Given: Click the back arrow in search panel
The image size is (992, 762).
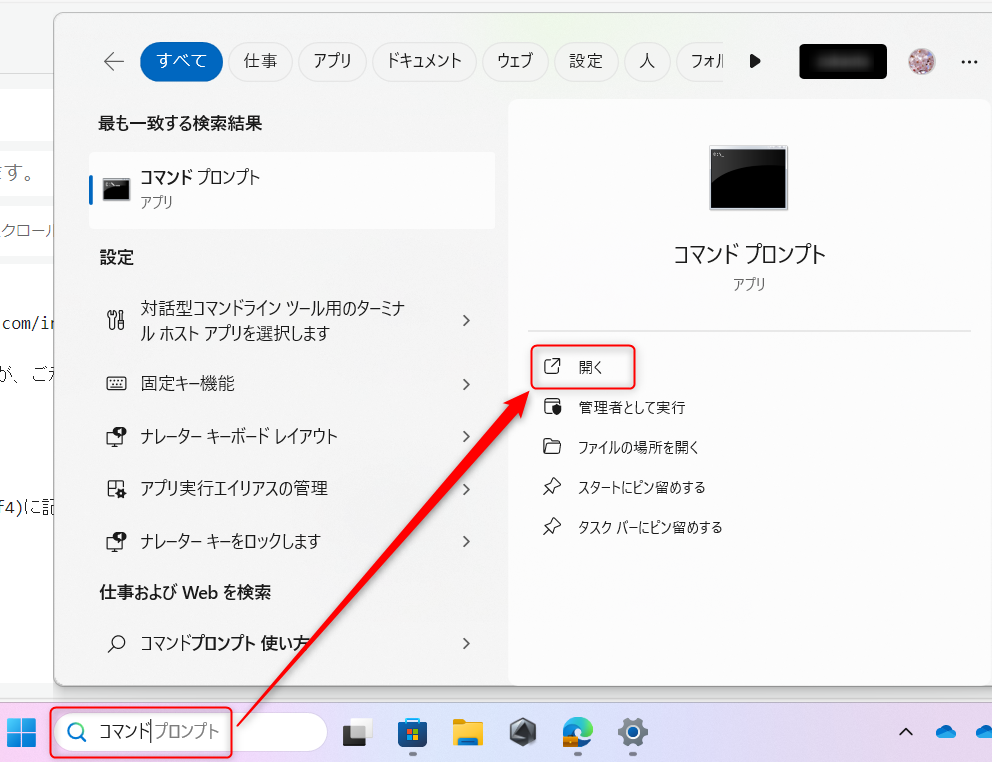Looking at the screenshot, I should pos(114,61).
